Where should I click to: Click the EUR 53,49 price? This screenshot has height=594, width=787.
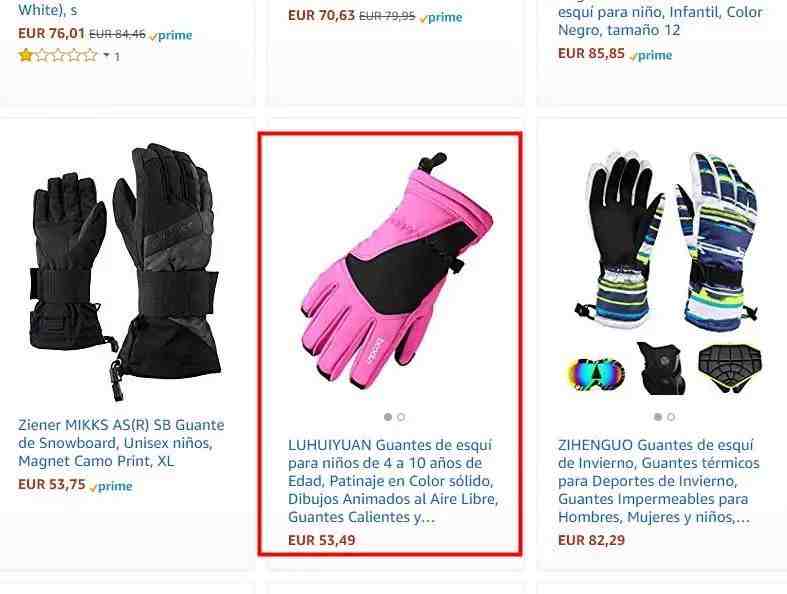click(322, 540)
